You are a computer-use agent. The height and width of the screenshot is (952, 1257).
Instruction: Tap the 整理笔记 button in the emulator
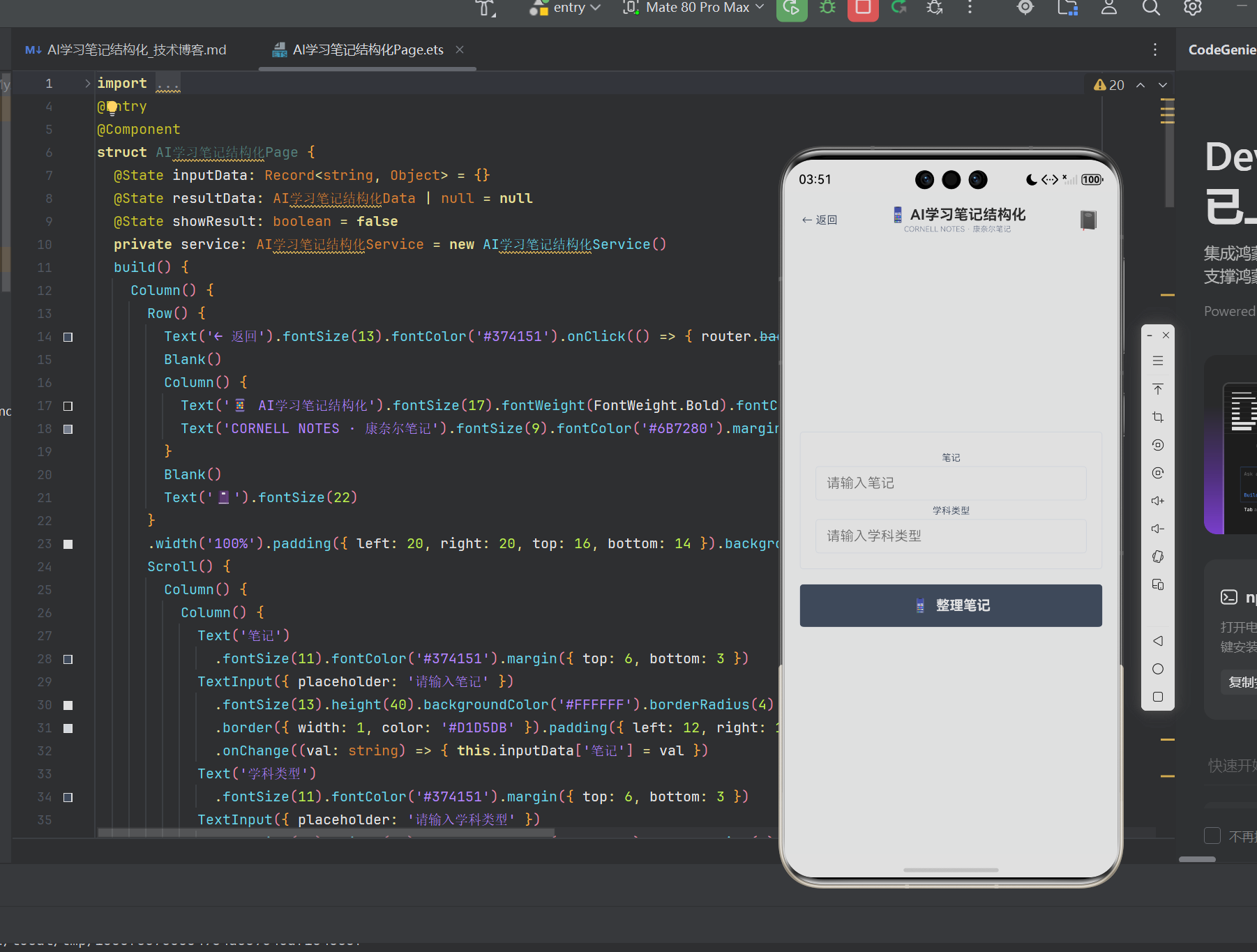951,605
